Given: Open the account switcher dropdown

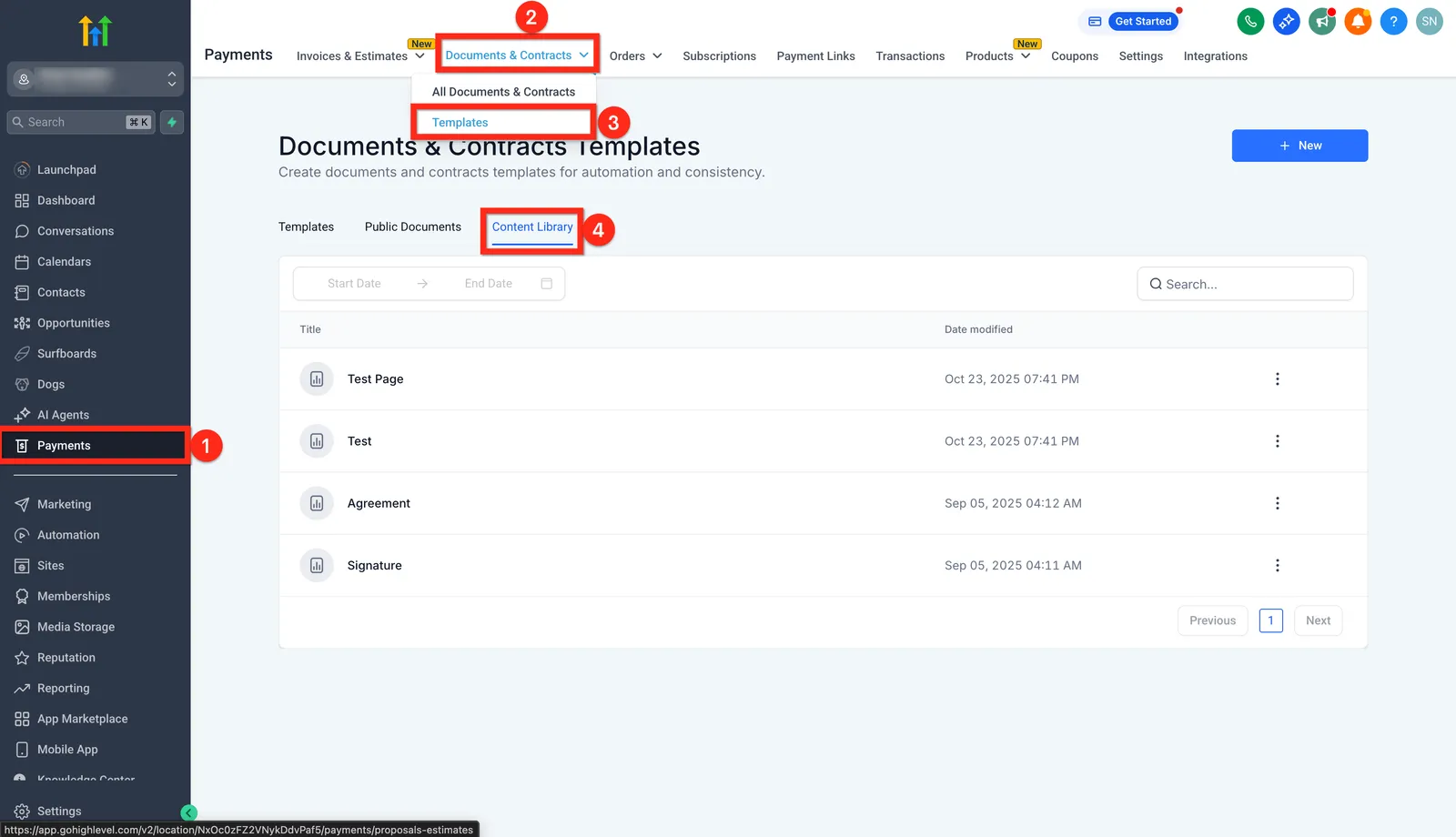Looking at the screenshot, I should coord(96,79).
